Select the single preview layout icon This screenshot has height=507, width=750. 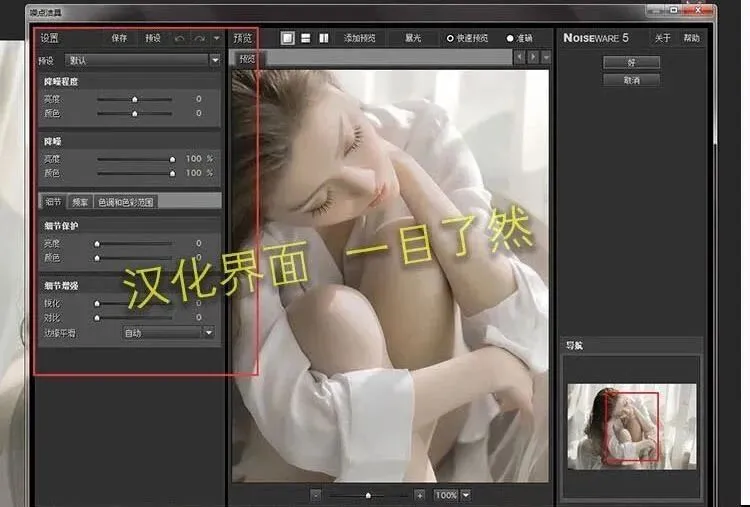pos(287,38)
